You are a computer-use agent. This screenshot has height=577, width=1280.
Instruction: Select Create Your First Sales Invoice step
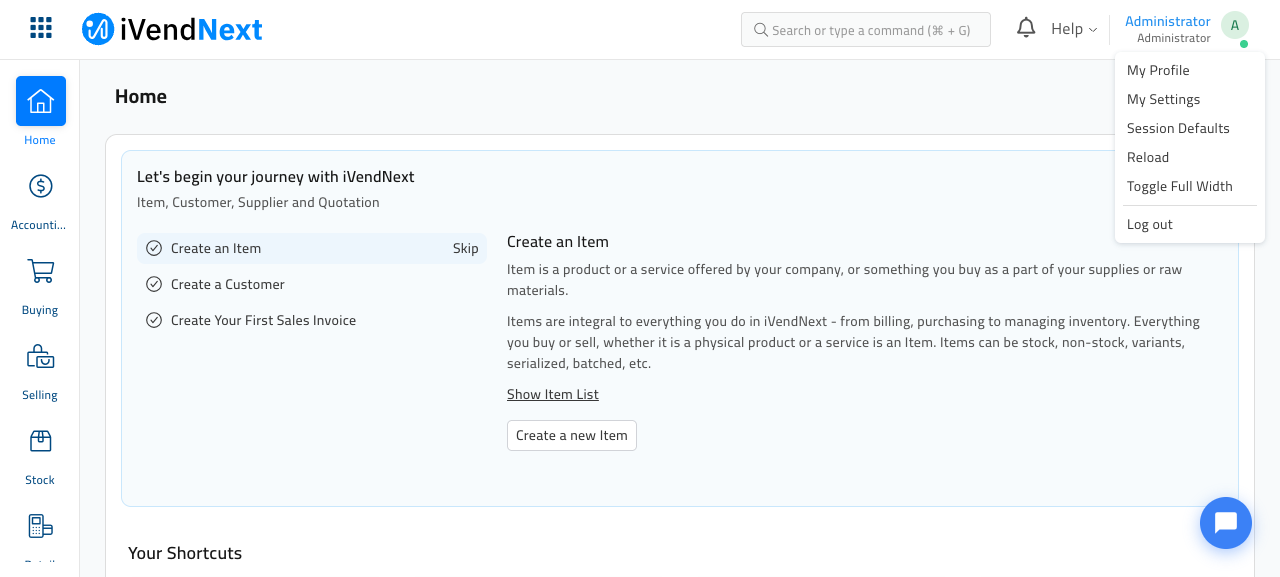[312, 320]
